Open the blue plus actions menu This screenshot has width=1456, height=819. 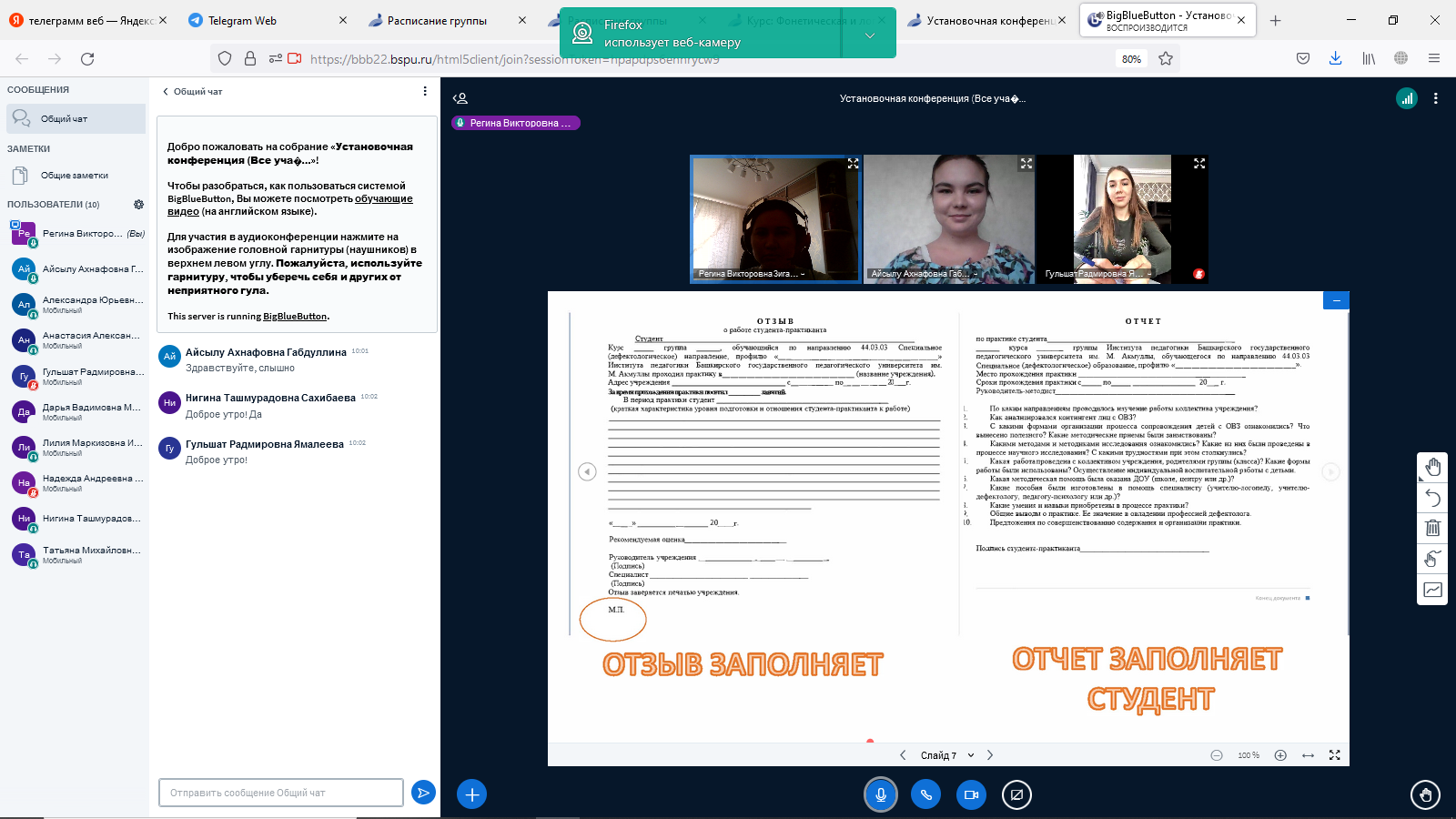[x=471, y=794]
